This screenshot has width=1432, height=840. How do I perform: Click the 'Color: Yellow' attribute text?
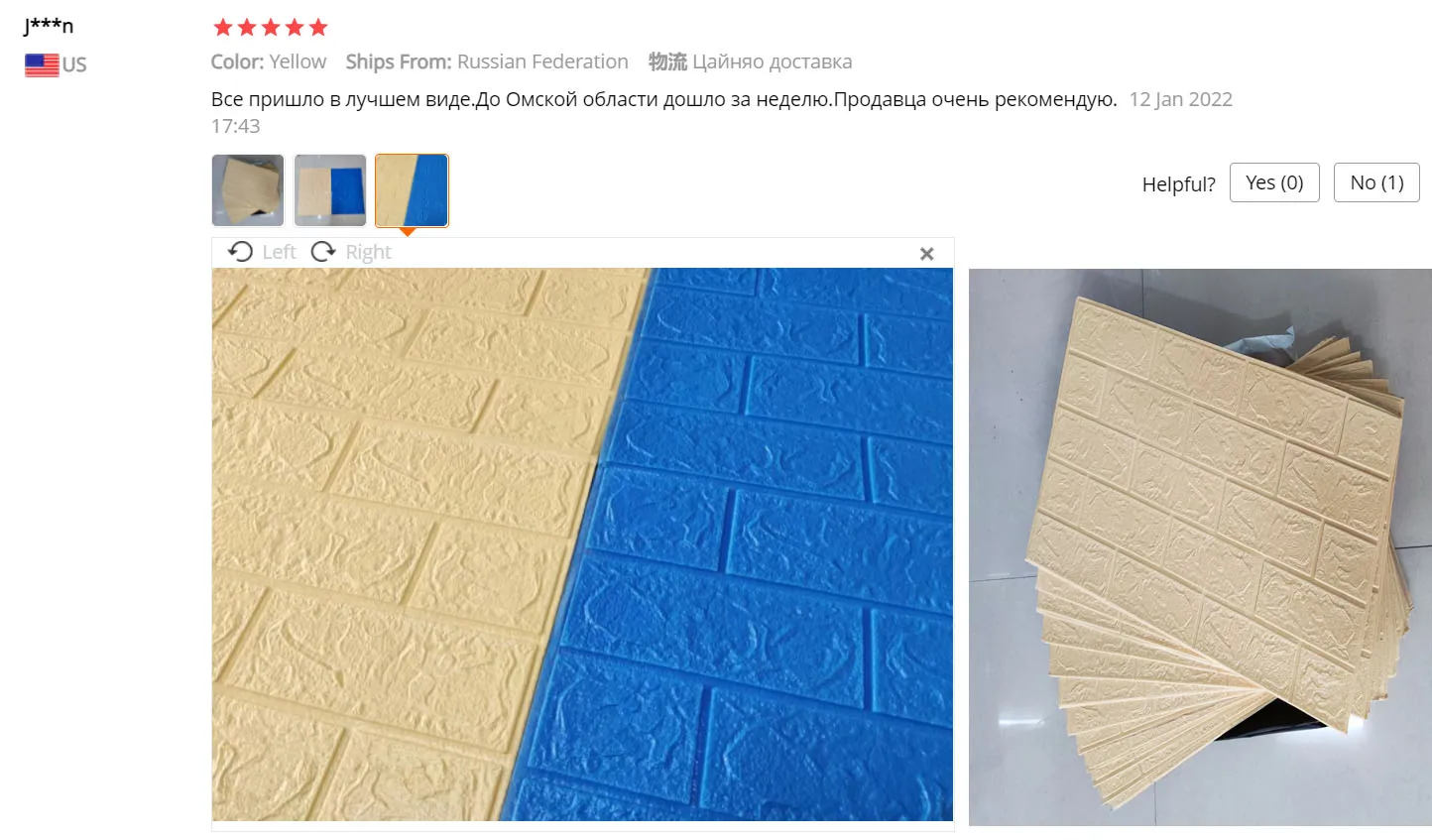pos(269,61)
